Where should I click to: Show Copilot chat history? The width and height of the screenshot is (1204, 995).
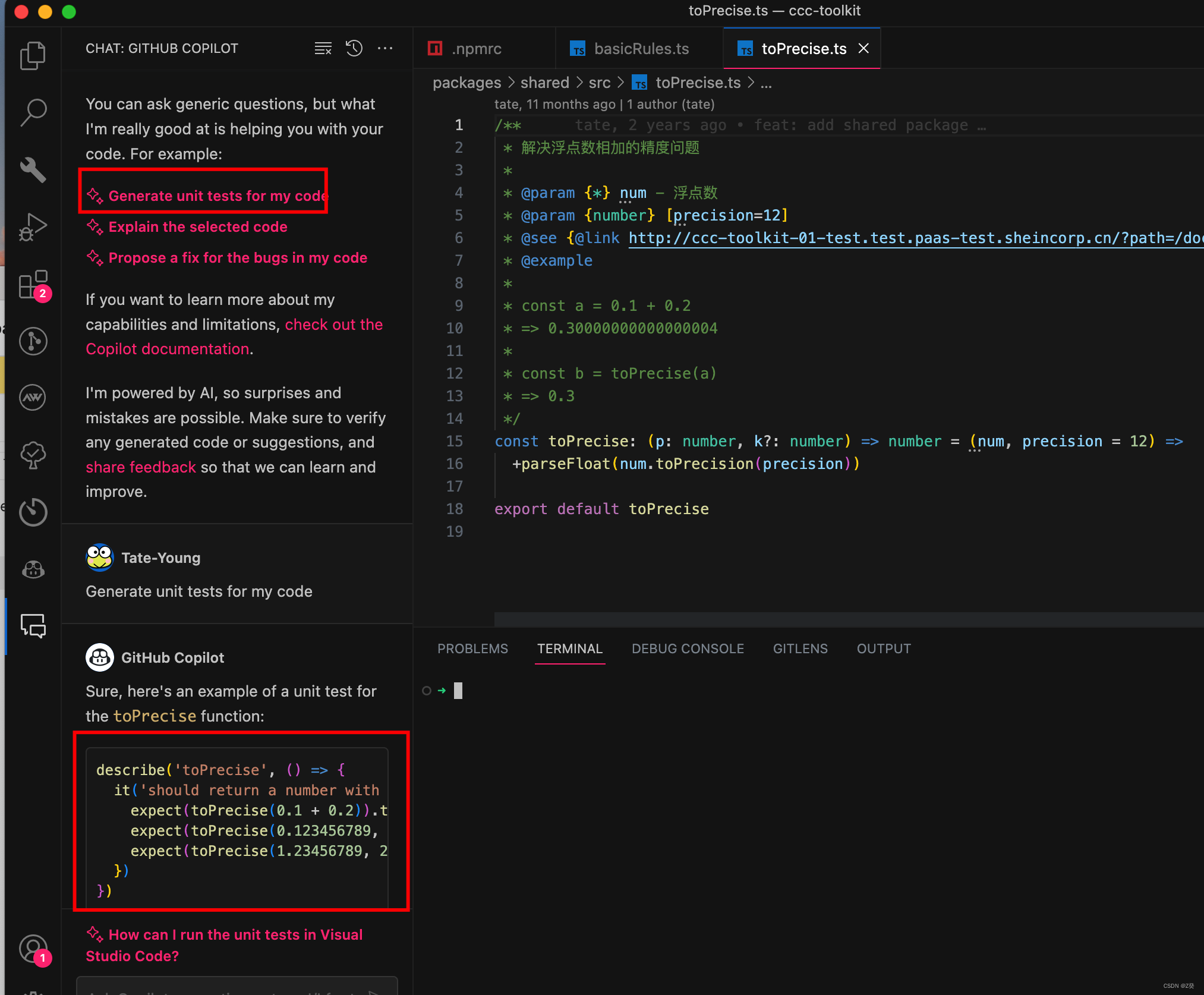click(354, 48)
